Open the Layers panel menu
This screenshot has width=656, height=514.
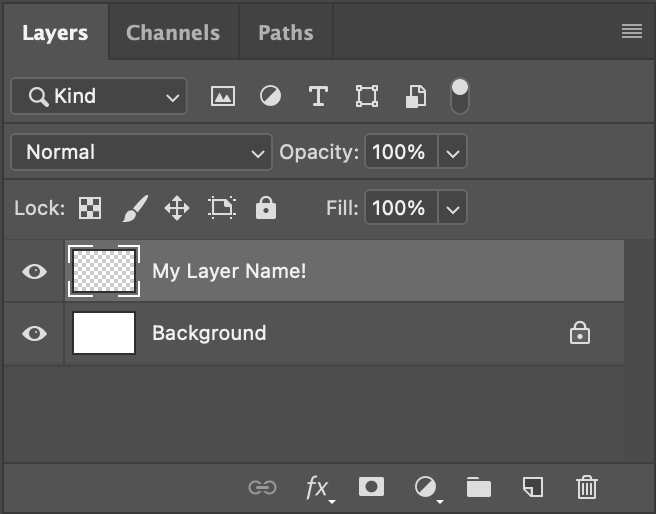pos(632,32)
